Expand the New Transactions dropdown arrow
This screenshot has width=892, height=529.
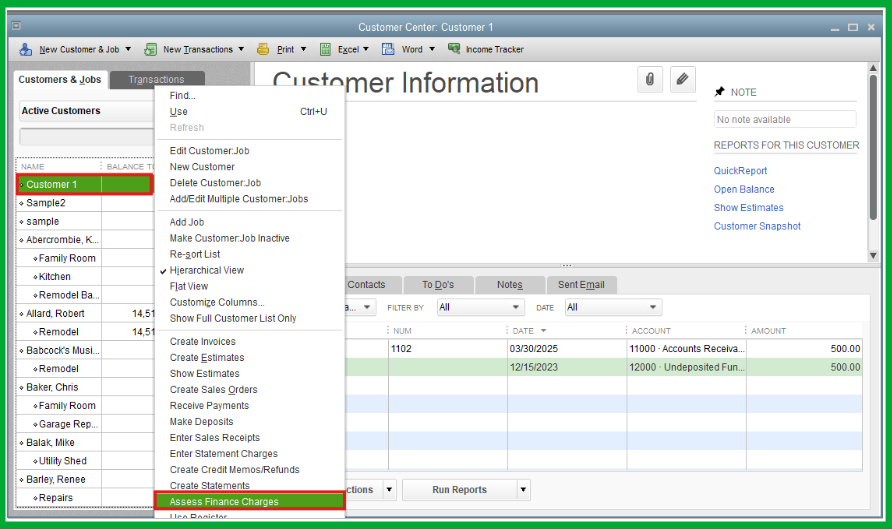[x=241, y=49]
